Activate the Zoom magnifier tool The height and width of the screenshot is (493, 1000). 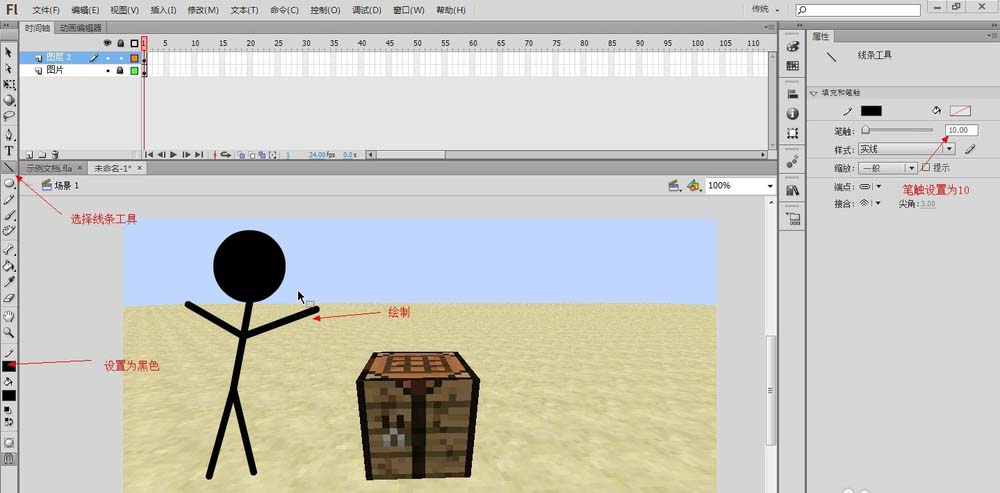pos(9,332)
